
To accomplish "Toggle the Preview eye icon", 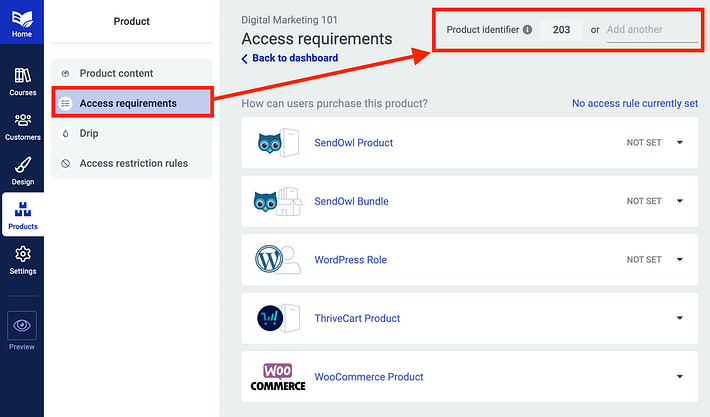I will click(x=22, y=326).
